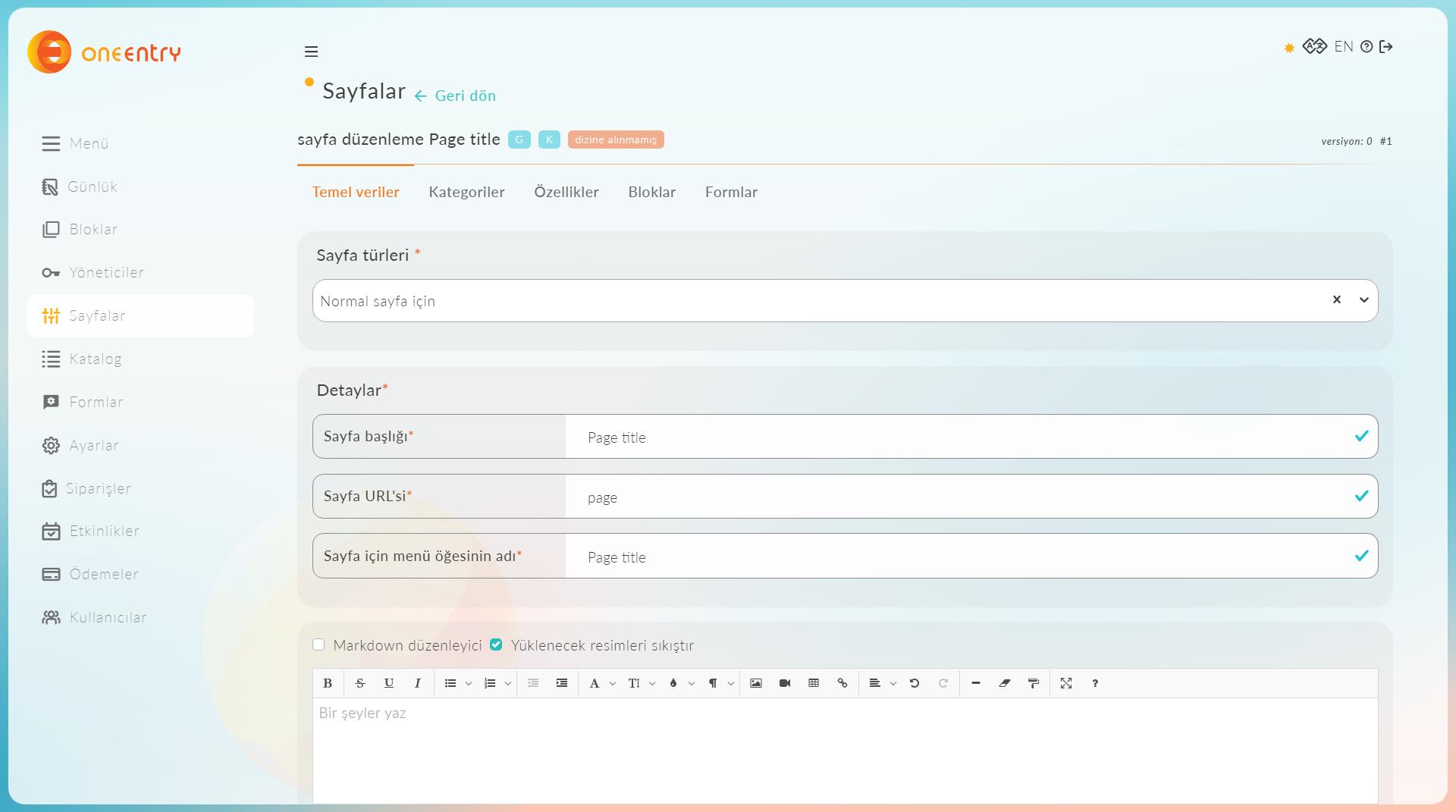
Task: Switch to the Kategoriler tab
Action: click(x=466, y=192)
